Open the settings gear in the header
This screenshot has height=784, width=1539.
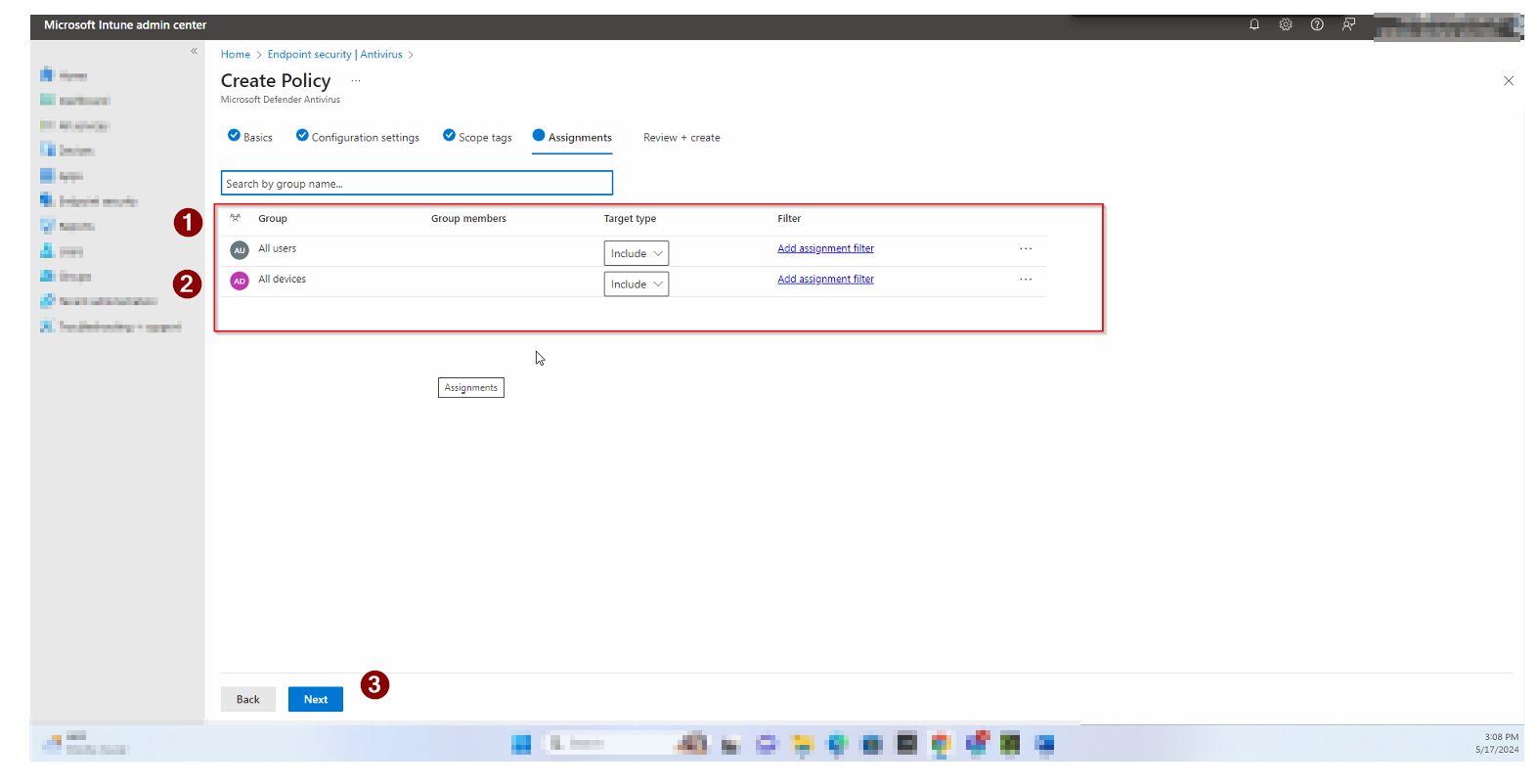1286,24
